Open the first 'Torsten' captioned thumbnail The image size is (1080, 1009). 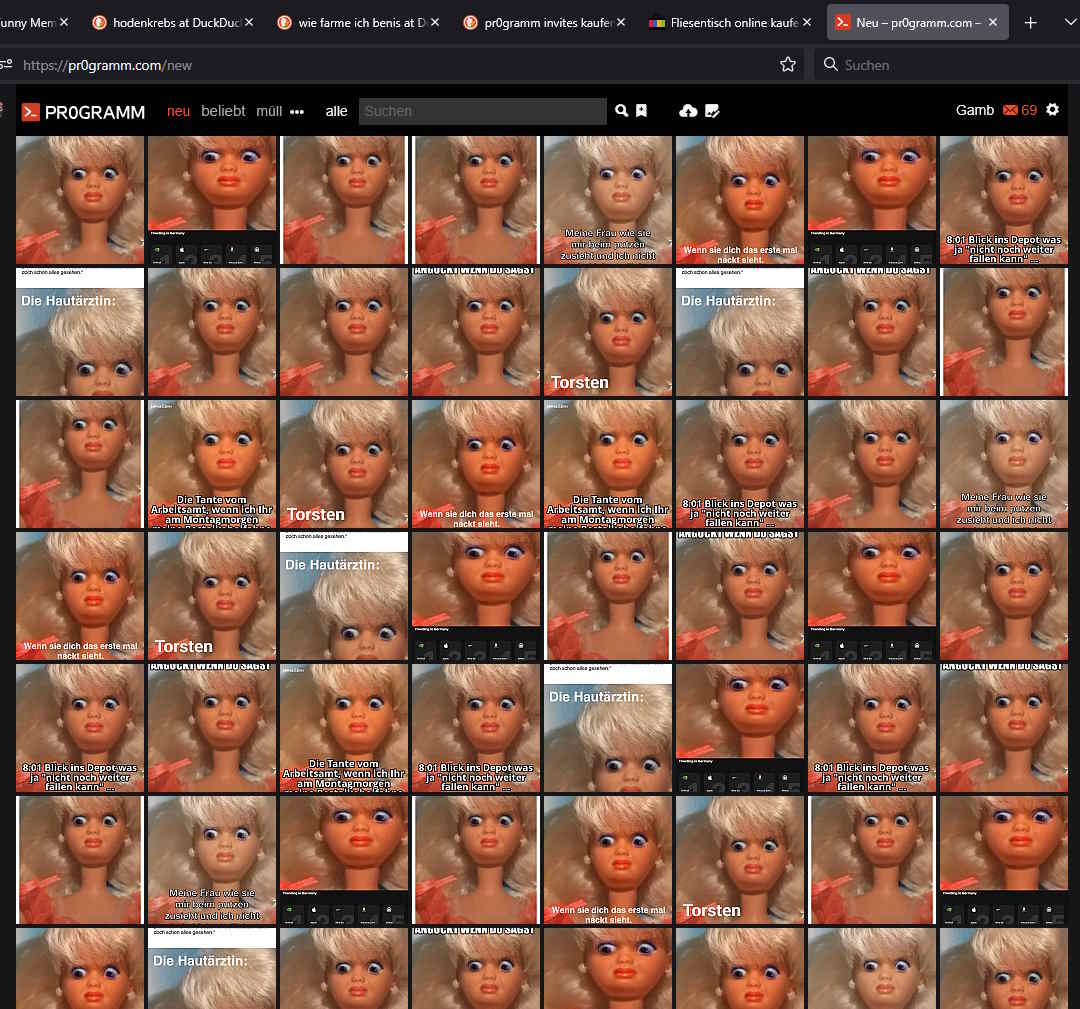click(x=608, y=332)
